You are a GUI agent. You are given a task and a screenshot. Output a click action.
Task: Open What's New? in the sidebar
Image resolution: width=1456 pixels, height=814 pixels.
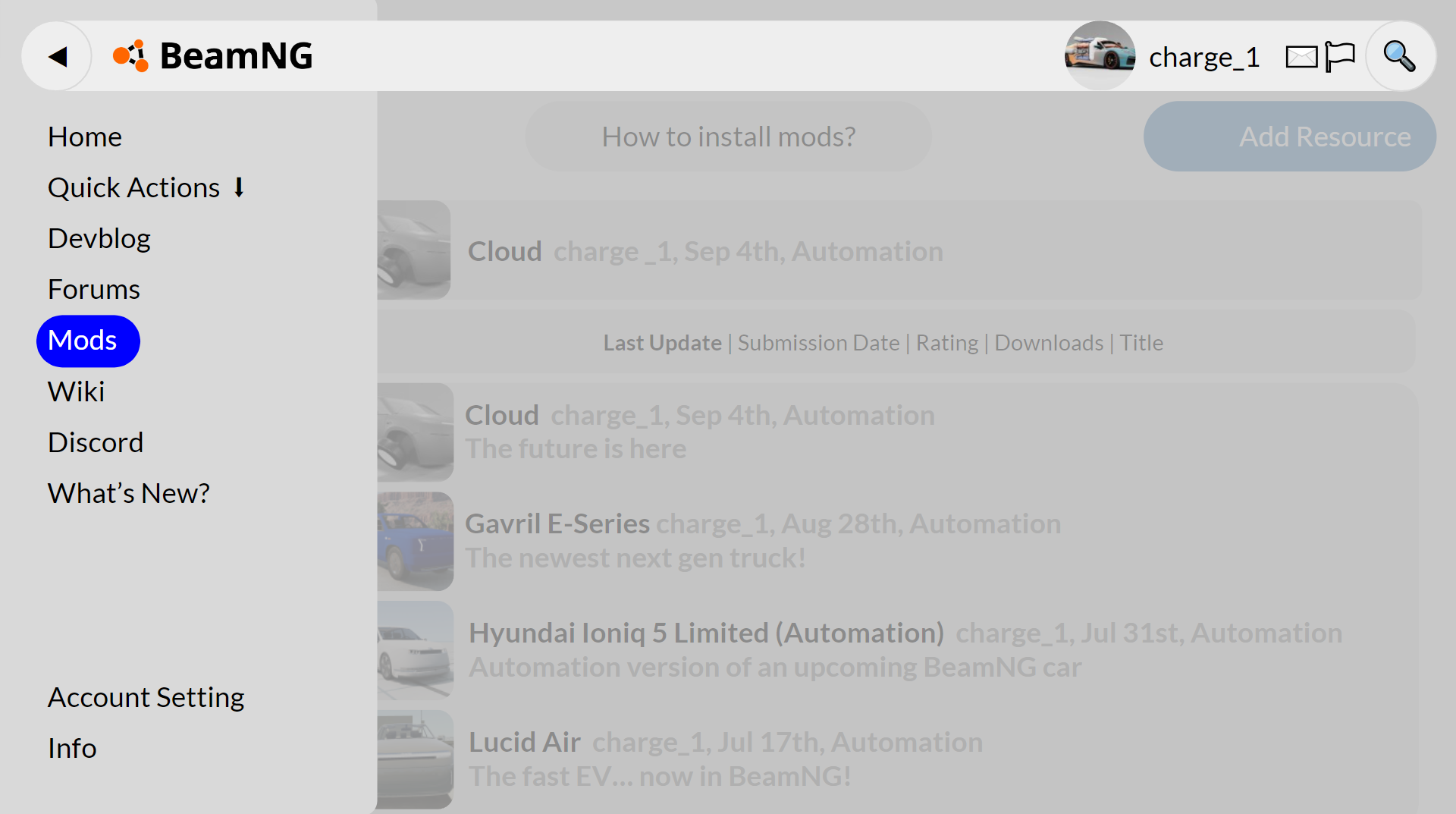[x=129, y=493]
